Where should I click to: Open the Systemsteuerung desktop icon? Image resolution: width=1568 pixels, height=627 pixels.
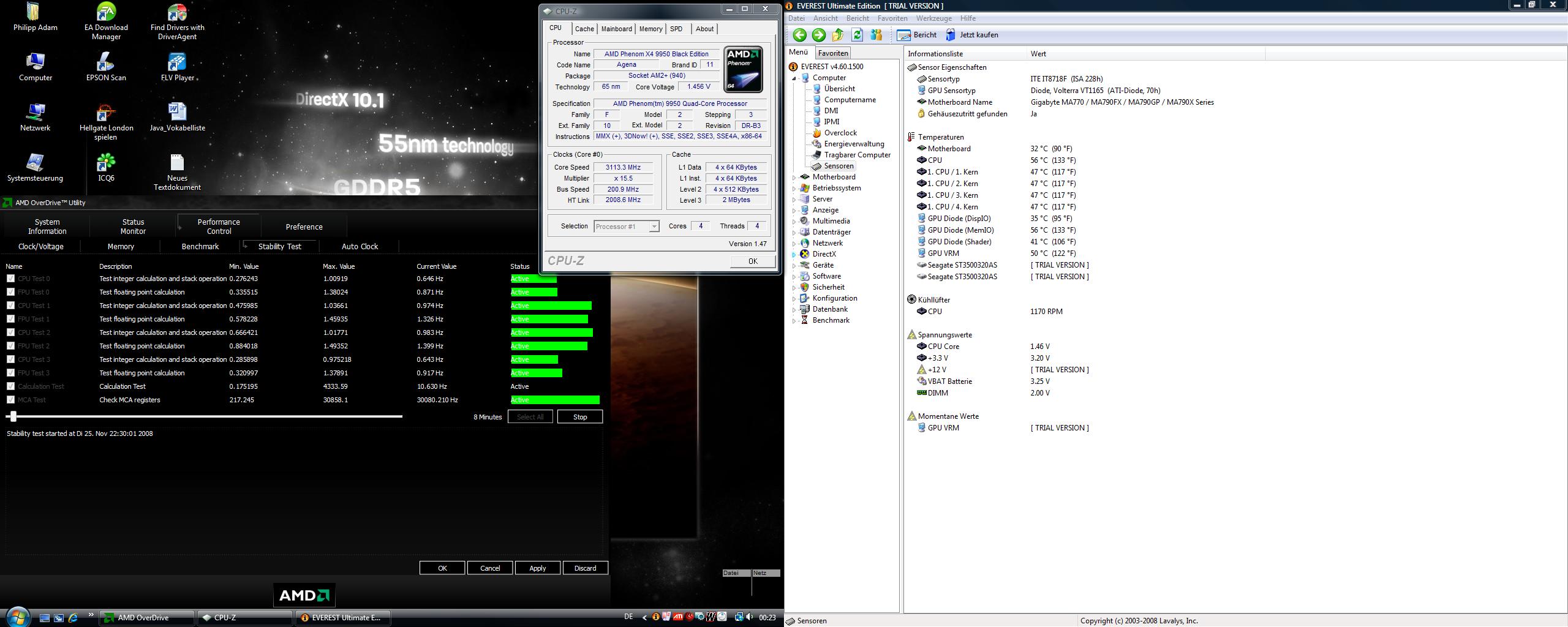pyautogui.click(x=35, y=167)
